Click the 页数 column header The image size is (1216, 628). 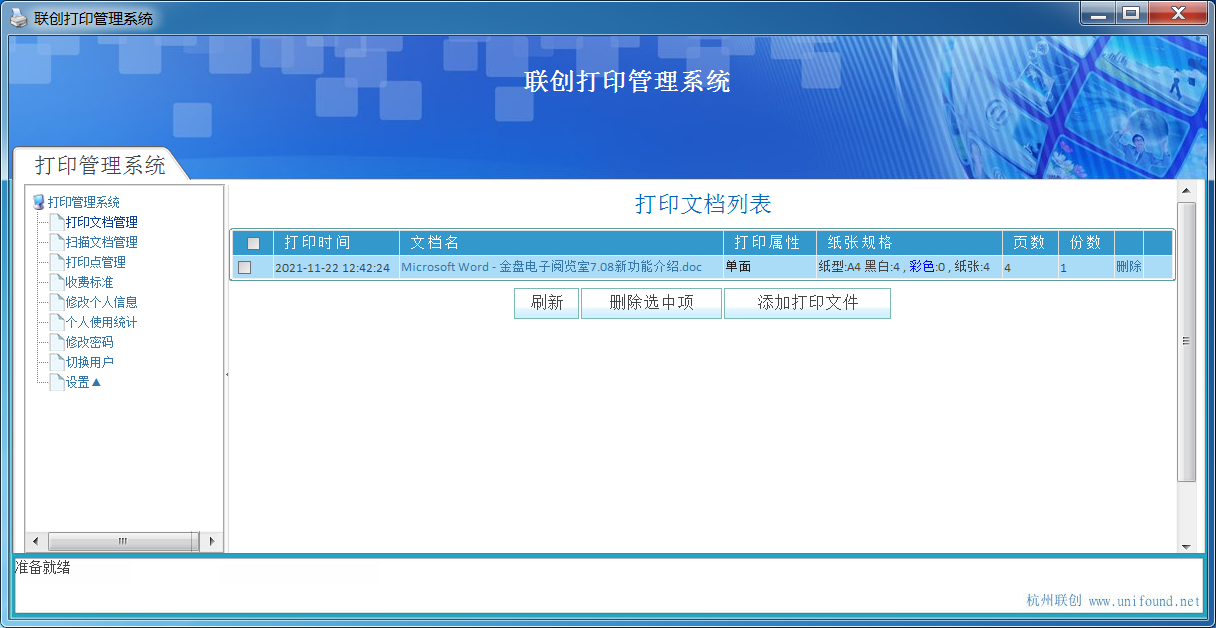[1029, 243]
